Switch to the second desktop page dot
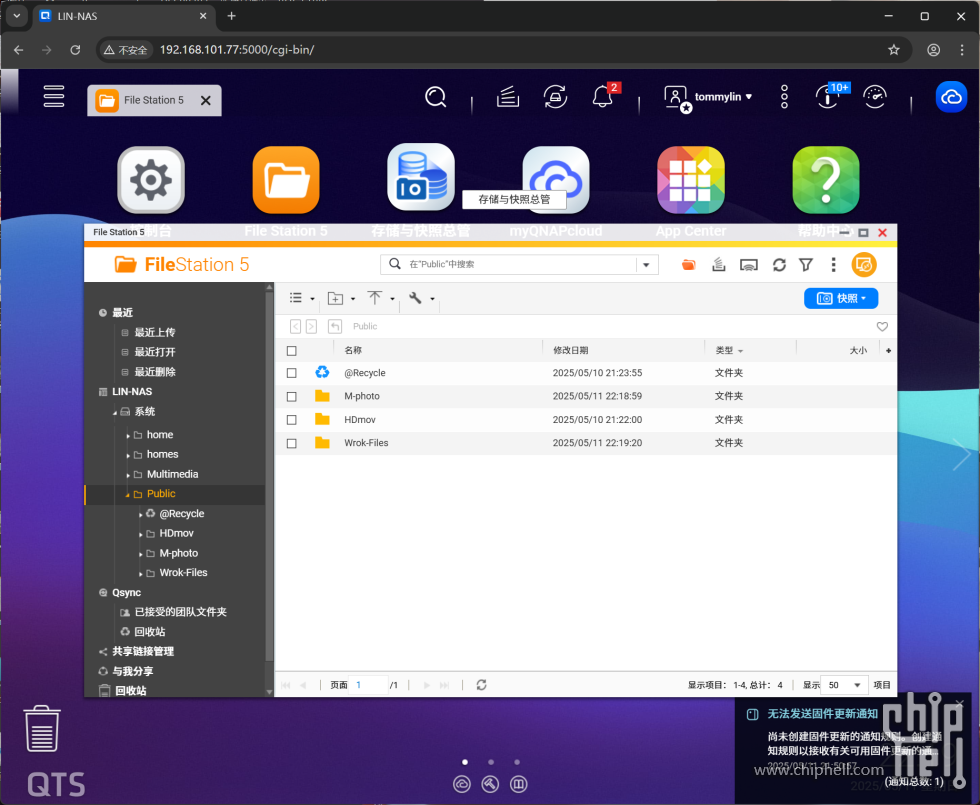 491,762
